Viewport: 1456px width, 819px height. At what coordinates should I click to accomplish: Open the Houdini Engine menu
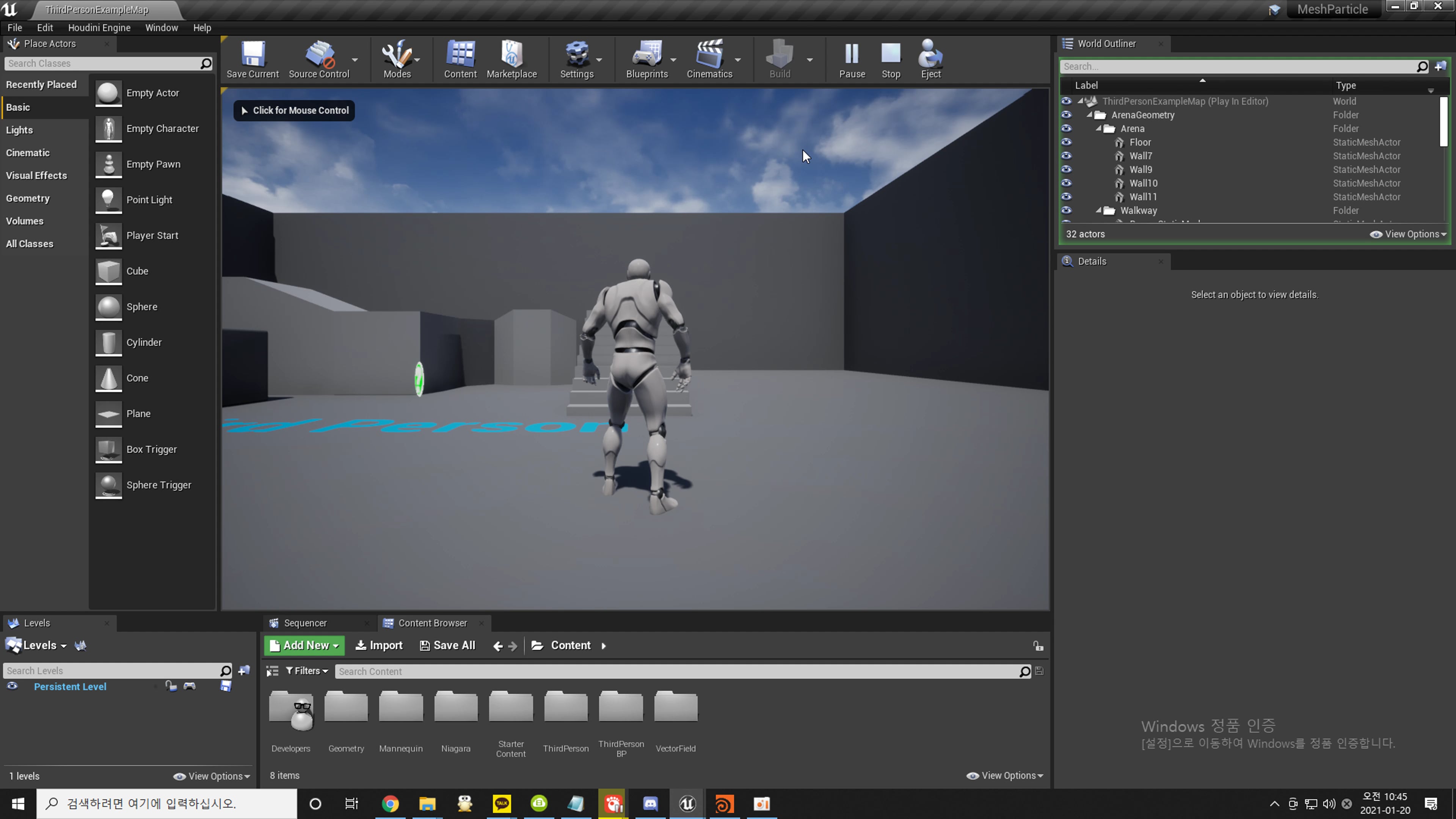(99, 27)
